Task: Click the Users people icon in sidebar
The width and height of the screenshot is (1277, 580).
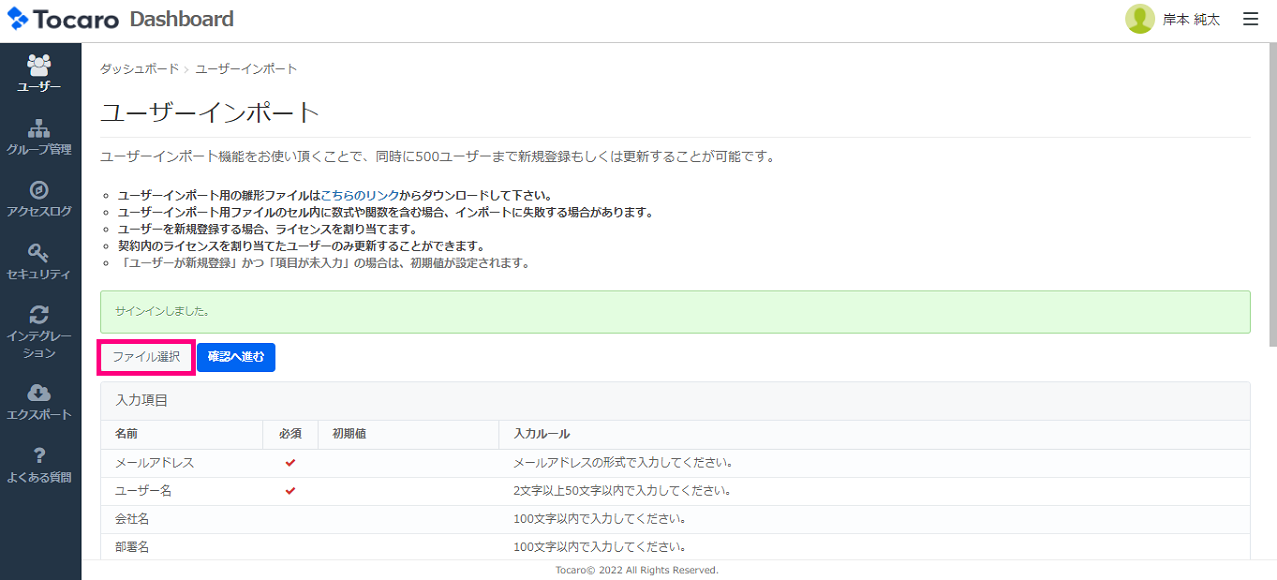Action: click(x=39, y=66)
